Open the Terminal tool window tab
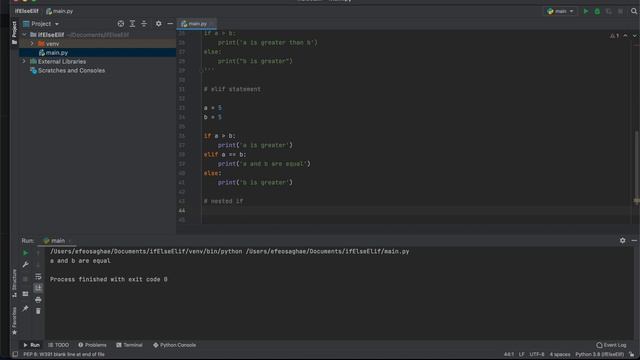Screen dimensions: 640x360 (129, 345)
